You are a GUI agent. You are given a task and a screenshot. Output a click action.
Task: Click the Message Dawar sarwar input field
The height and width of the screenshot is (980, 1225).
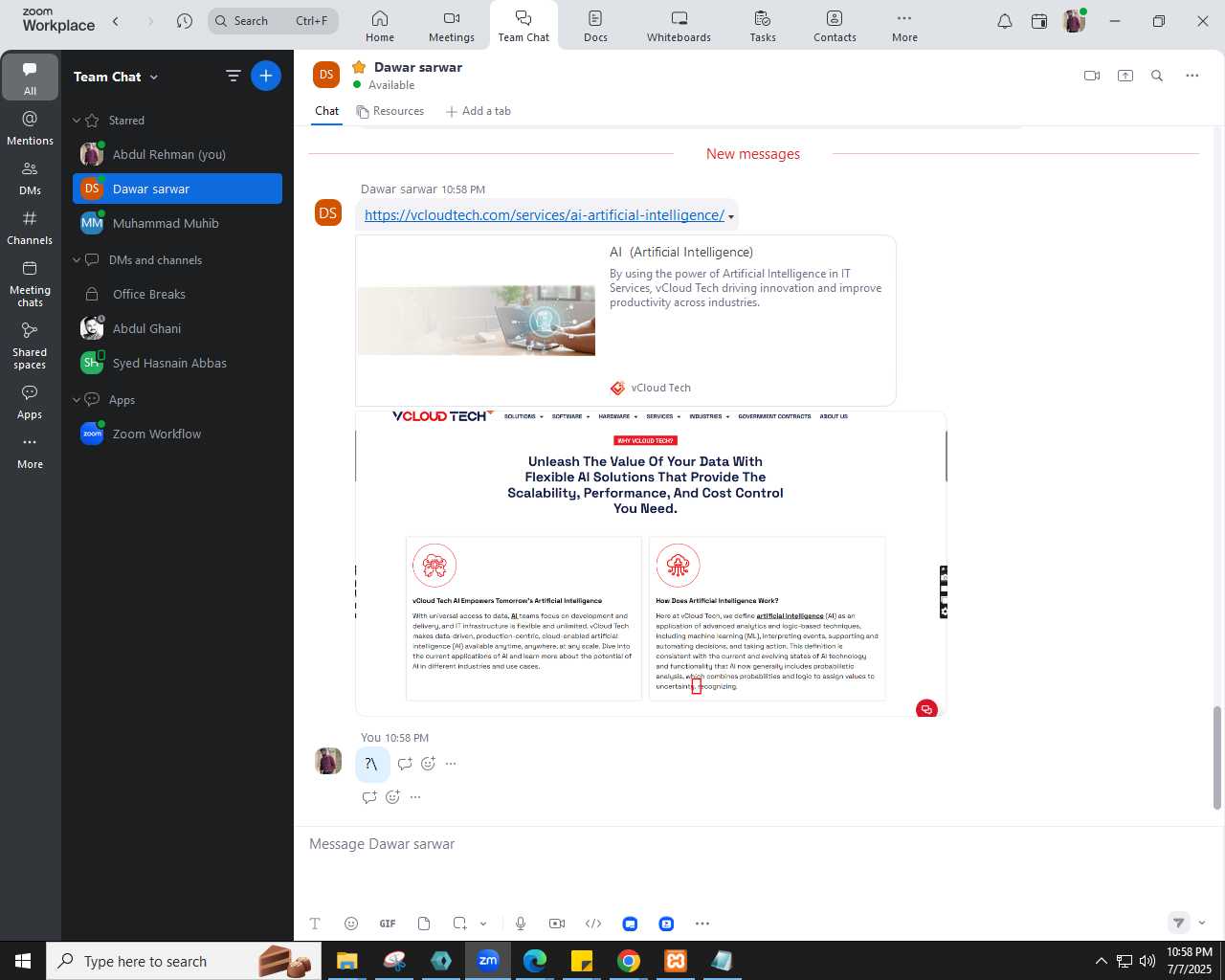(756, 844)
